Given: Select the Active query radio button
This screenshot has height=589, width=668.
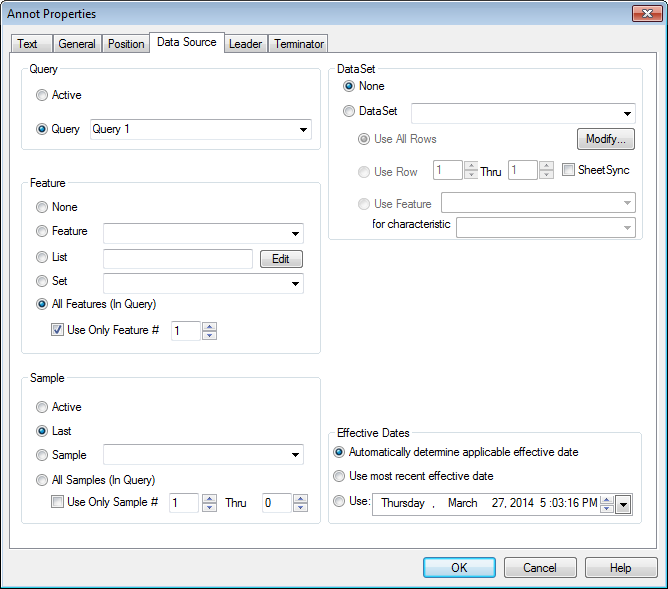Looking at the screenshot, I should click(42, 96).
